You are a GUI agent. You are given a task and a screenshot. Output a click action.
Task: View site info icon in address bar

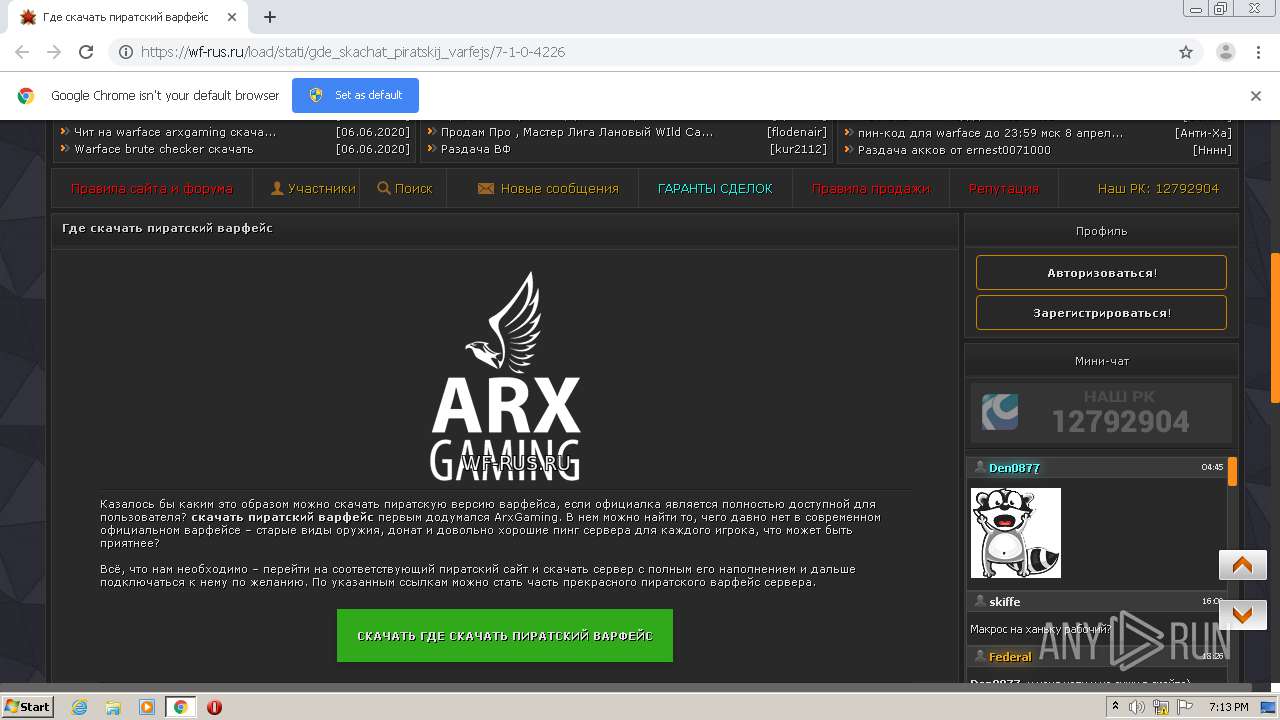[x=126, y=52]
